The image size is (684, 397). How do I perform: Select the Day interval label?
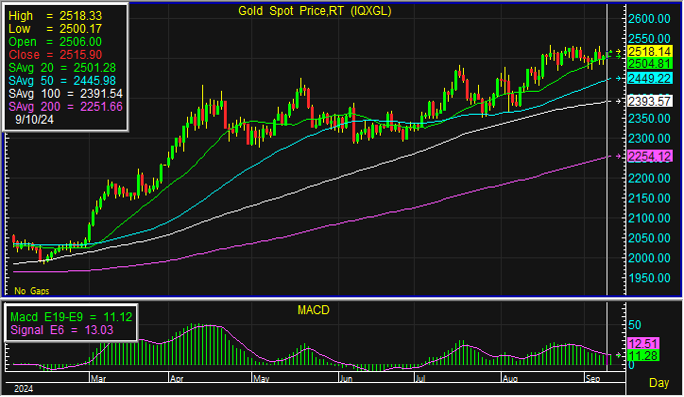[x=659, y=383]
